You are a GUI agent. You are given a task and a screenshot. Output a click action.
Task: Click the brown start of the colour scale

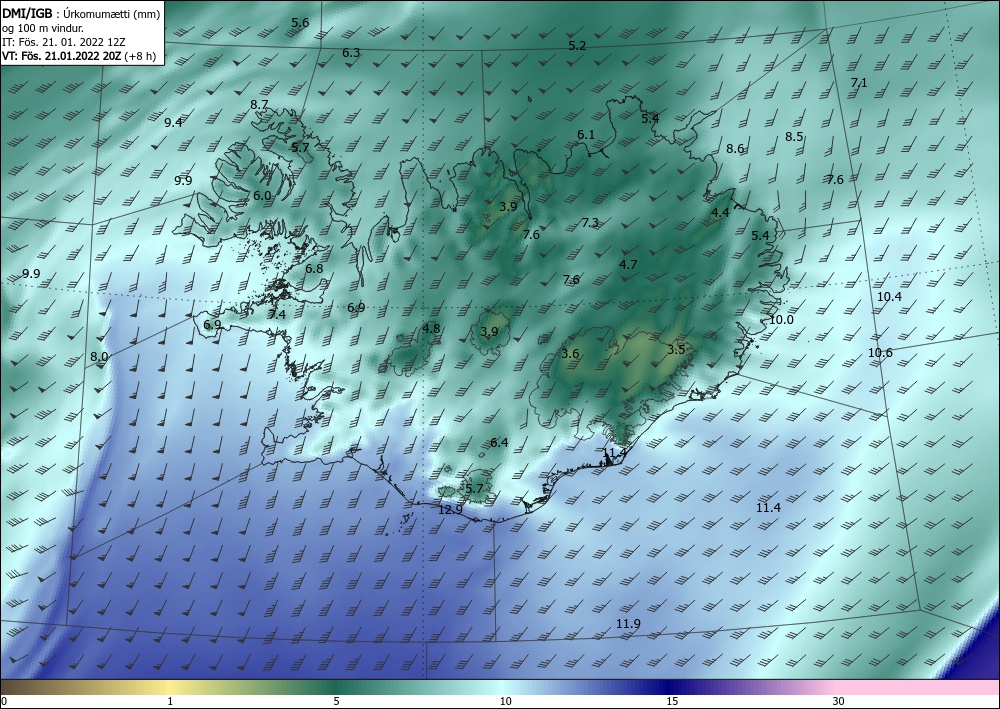[x=19, y=687]
